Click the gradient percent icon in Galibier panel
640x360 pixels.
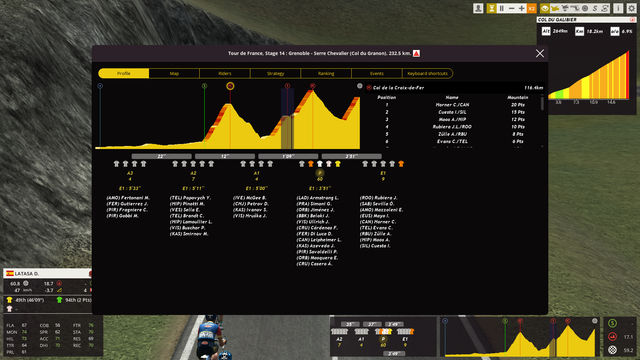[615, 31]
